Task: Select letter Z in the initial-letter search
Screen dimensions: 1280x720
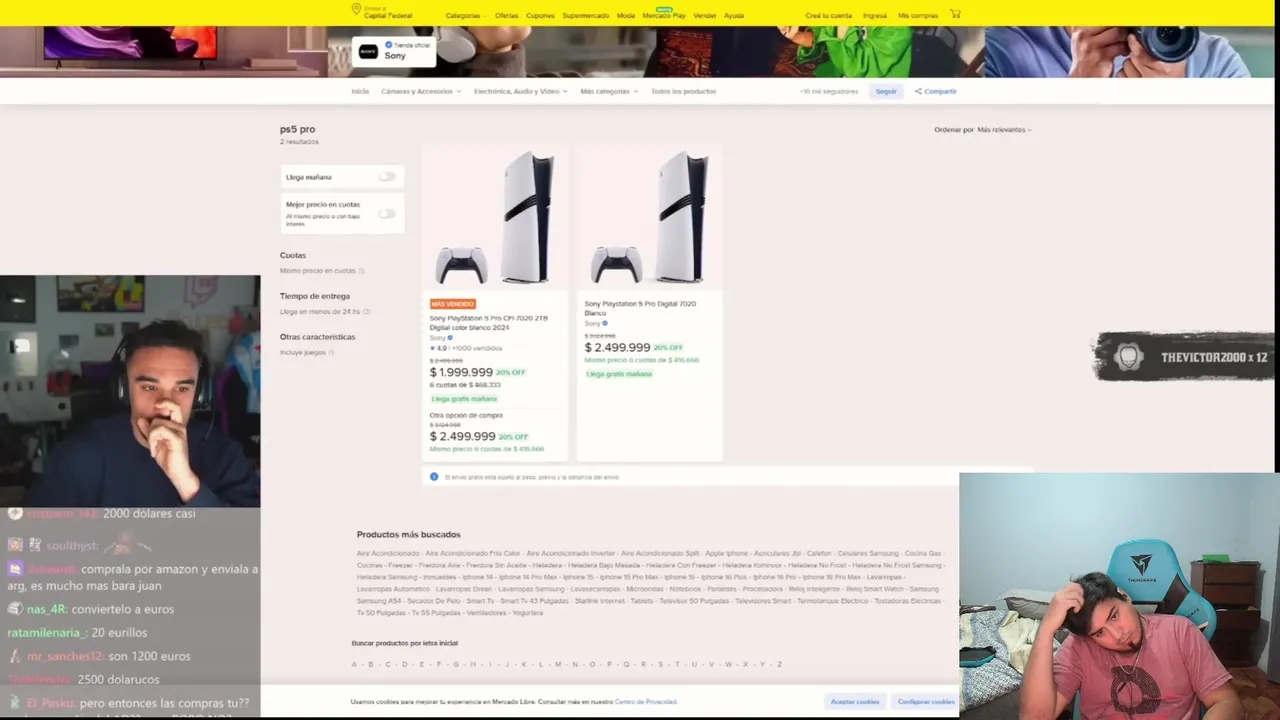Action: coord(779,664)
